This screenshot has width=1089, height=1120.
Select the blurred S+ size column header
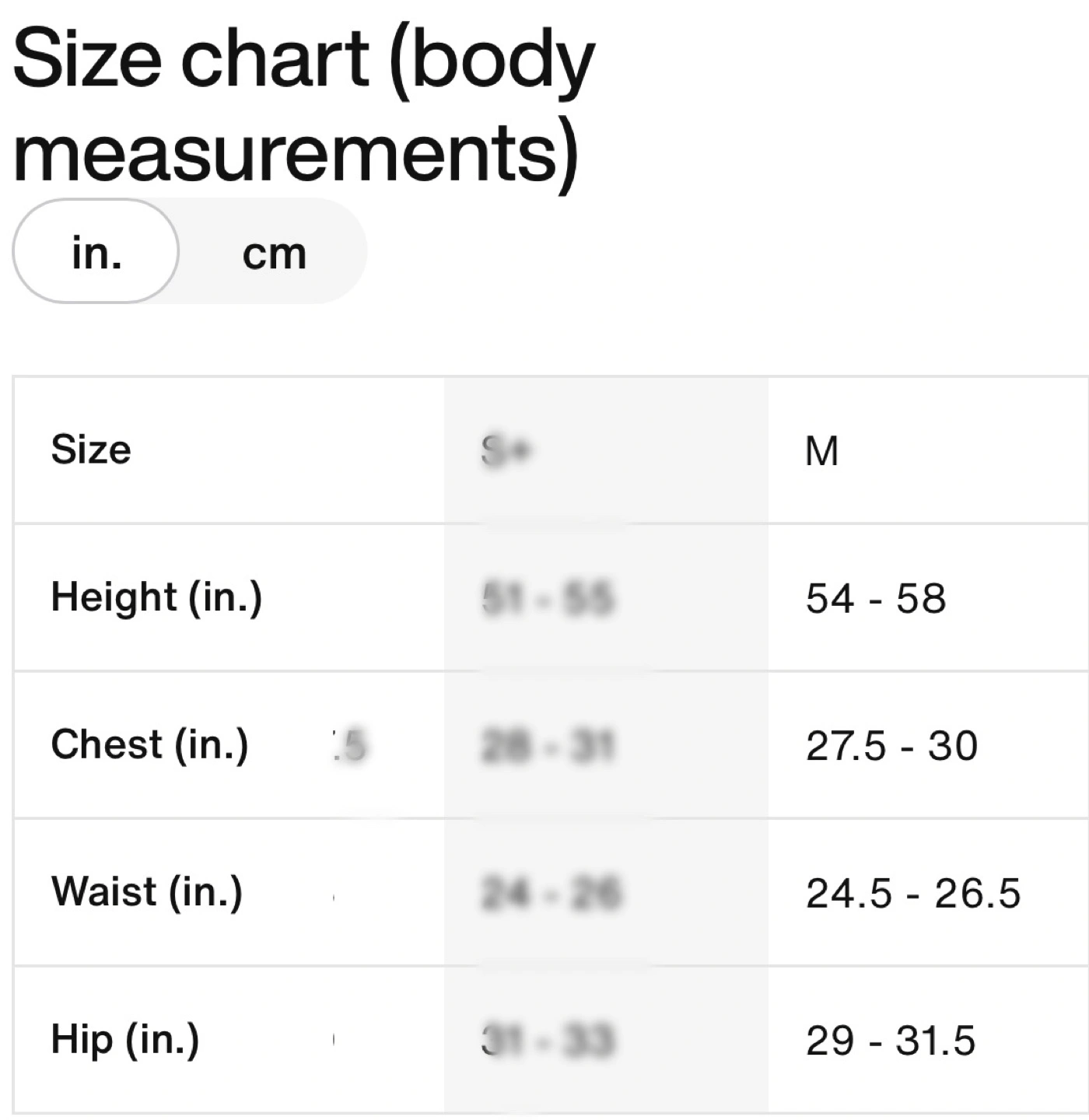[506, 450]
